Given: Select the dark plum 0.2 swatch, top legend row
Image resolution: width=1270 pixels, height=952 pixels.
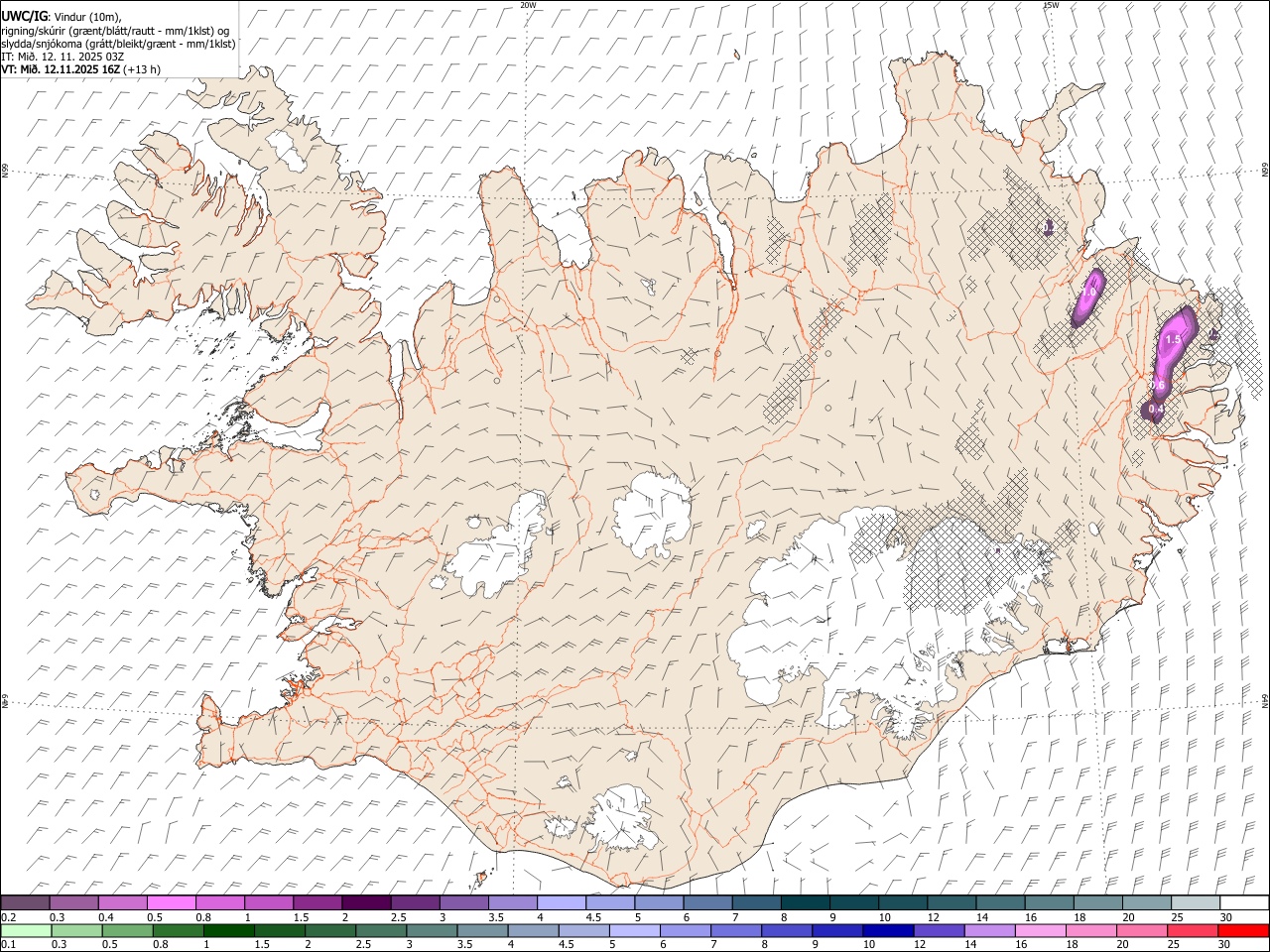Looking at the screenshot, I should tap(25, 902).
